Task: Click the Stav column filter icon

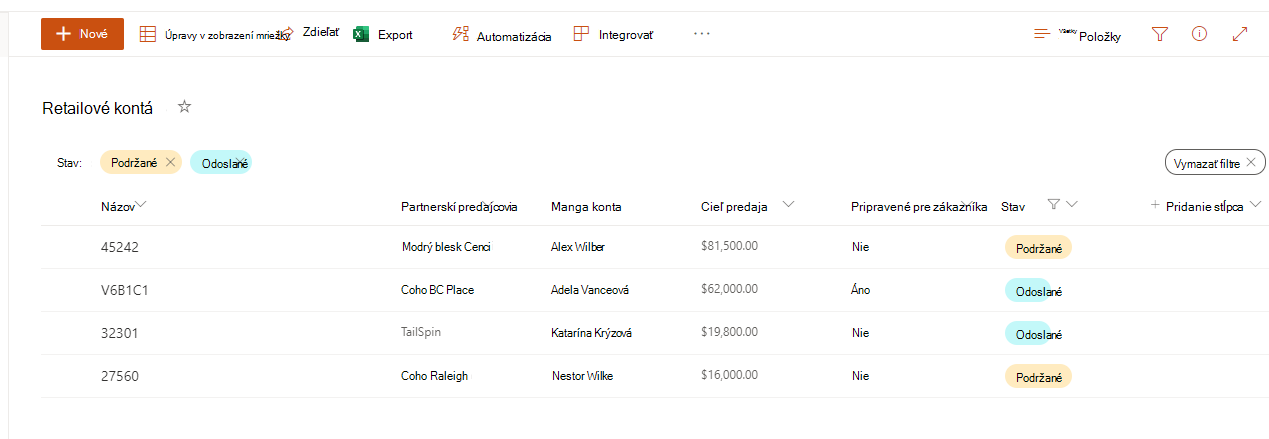Action: click(1053, 204)
